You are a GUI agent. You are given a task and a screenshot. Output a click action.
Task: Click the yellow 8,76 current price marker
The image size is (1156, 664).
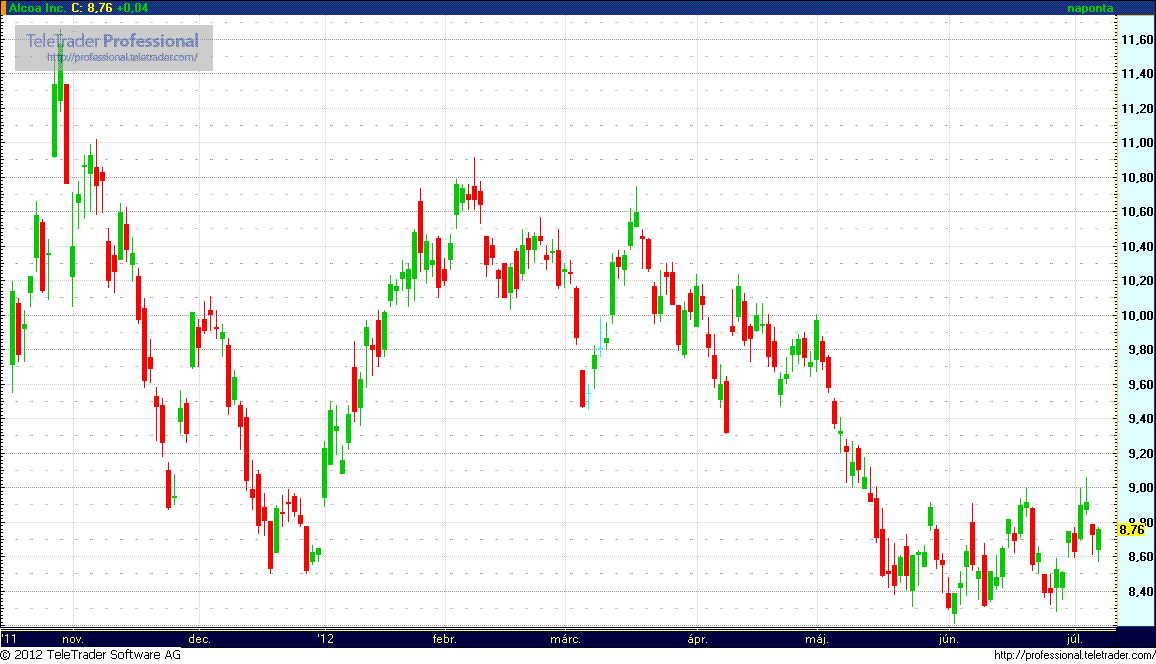1132,530
